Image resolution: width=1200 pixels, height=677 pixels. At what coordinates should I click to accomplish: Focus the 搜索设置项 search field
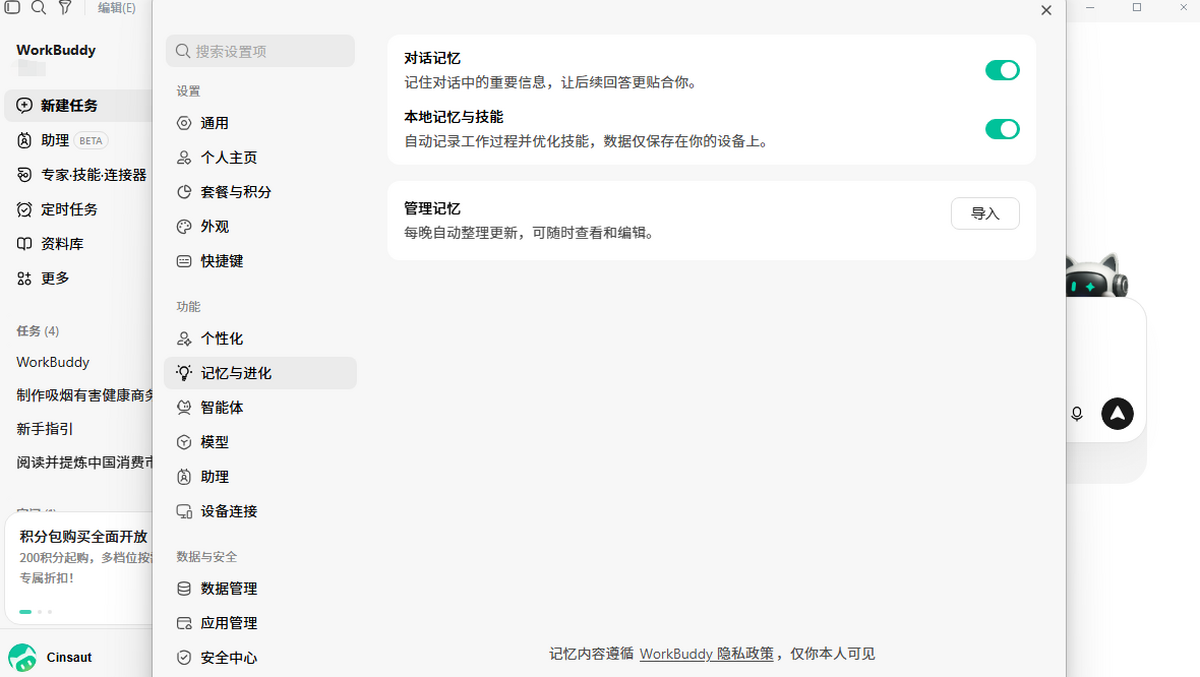click(260, 51)
